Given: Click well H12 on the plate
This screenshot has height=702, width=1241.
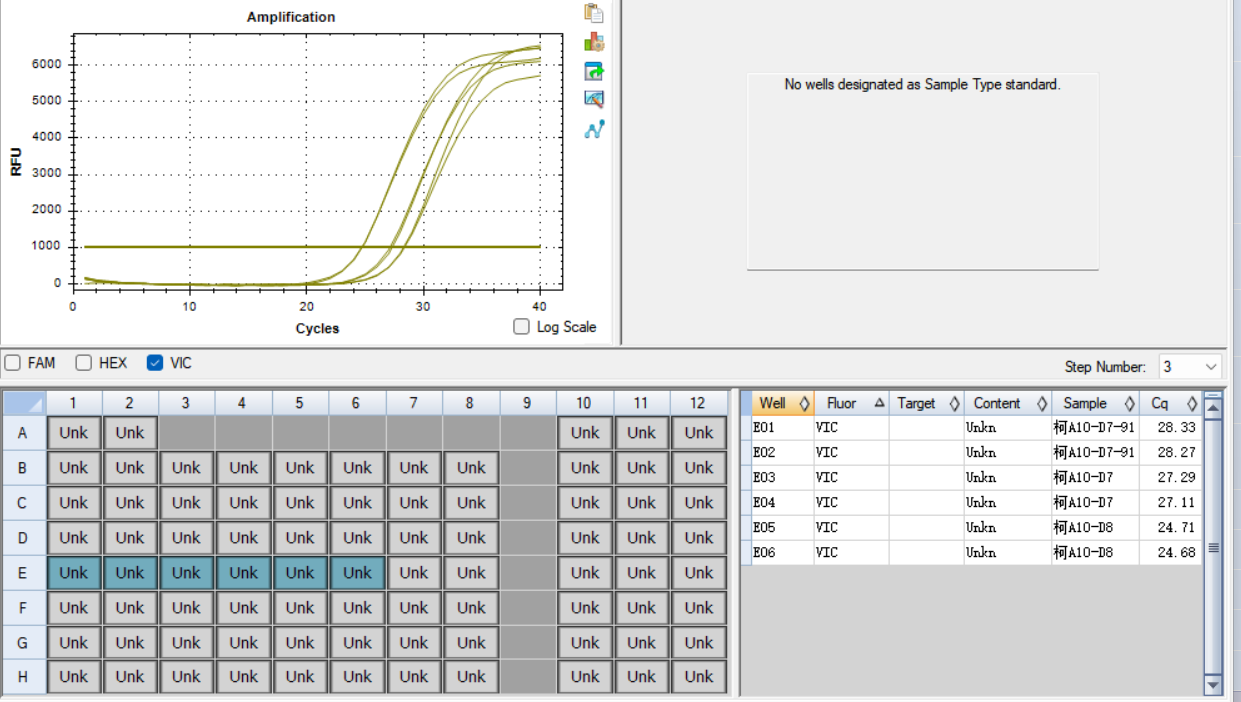Looking at the screenshot, I should click(x=699, y=677).
